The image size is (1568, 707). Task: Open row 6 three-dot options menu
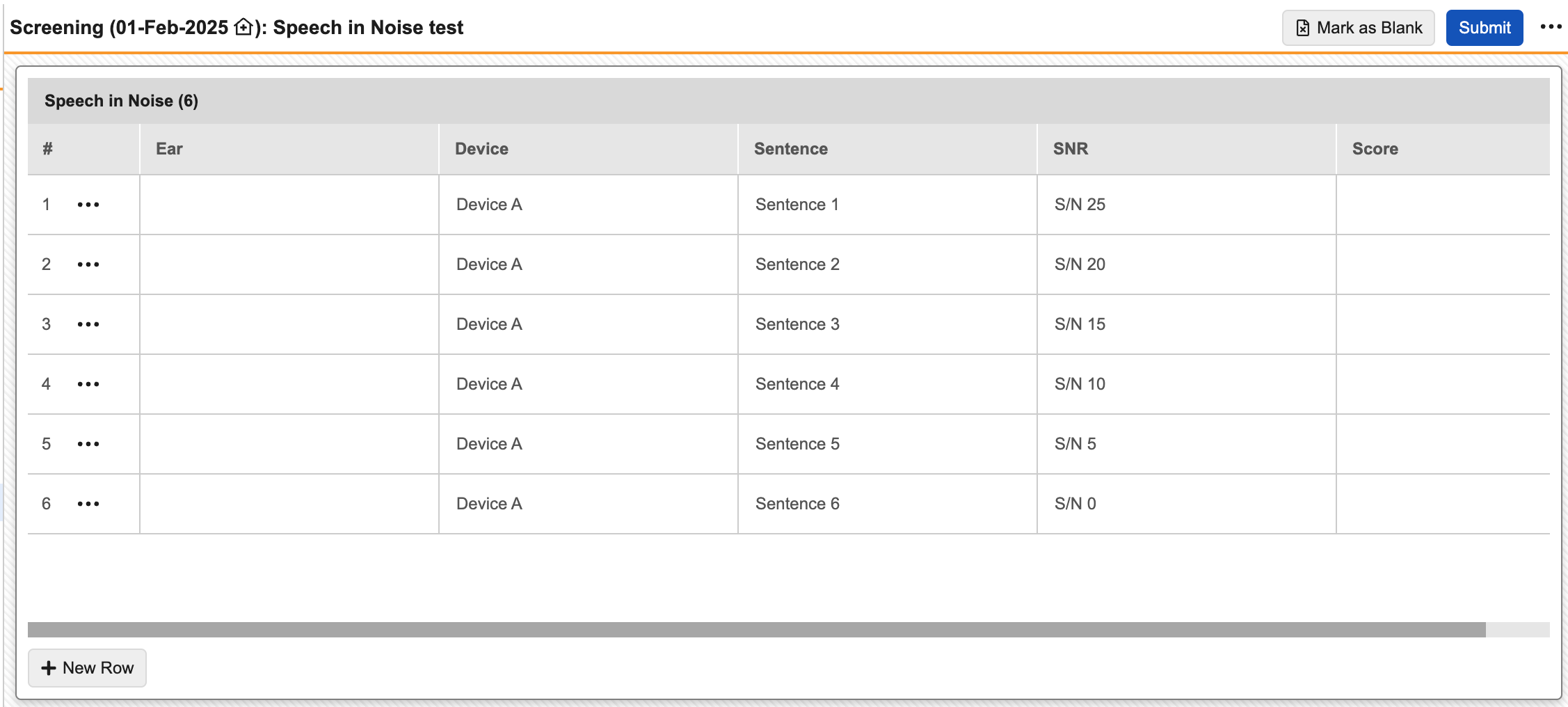88,504
